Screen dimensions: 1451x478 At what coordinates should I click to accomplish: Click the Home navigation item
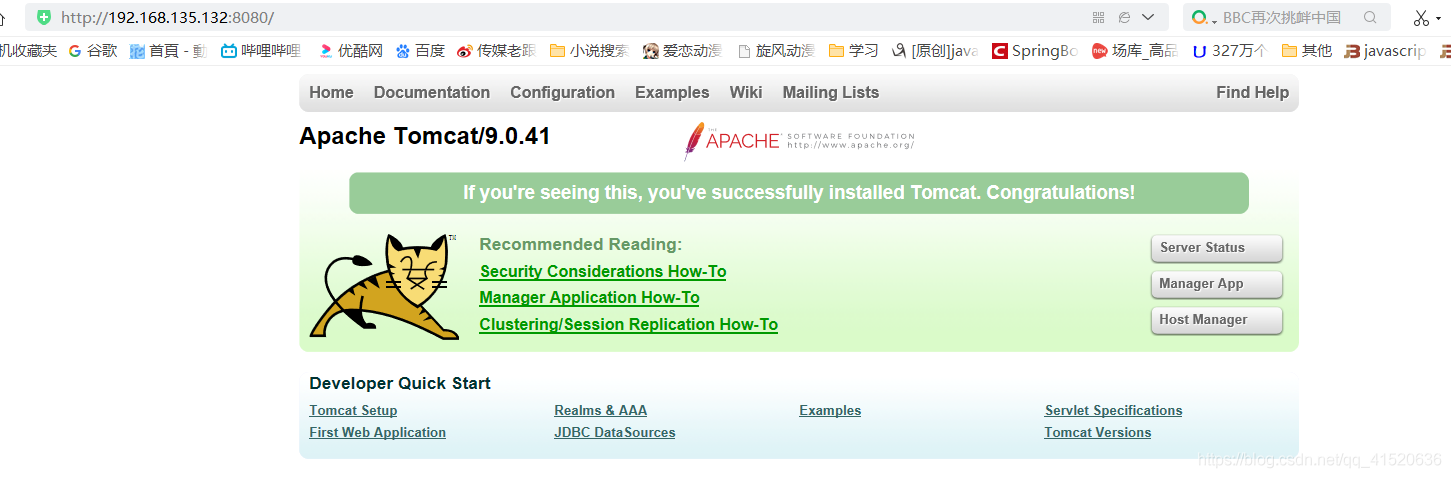[331, 92]
